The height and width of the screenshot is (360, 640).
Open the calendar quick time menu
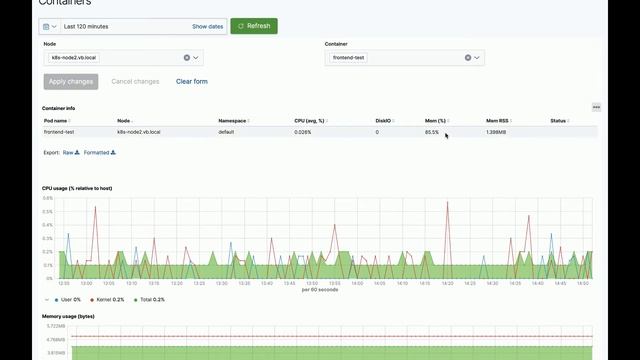point(50,27)
